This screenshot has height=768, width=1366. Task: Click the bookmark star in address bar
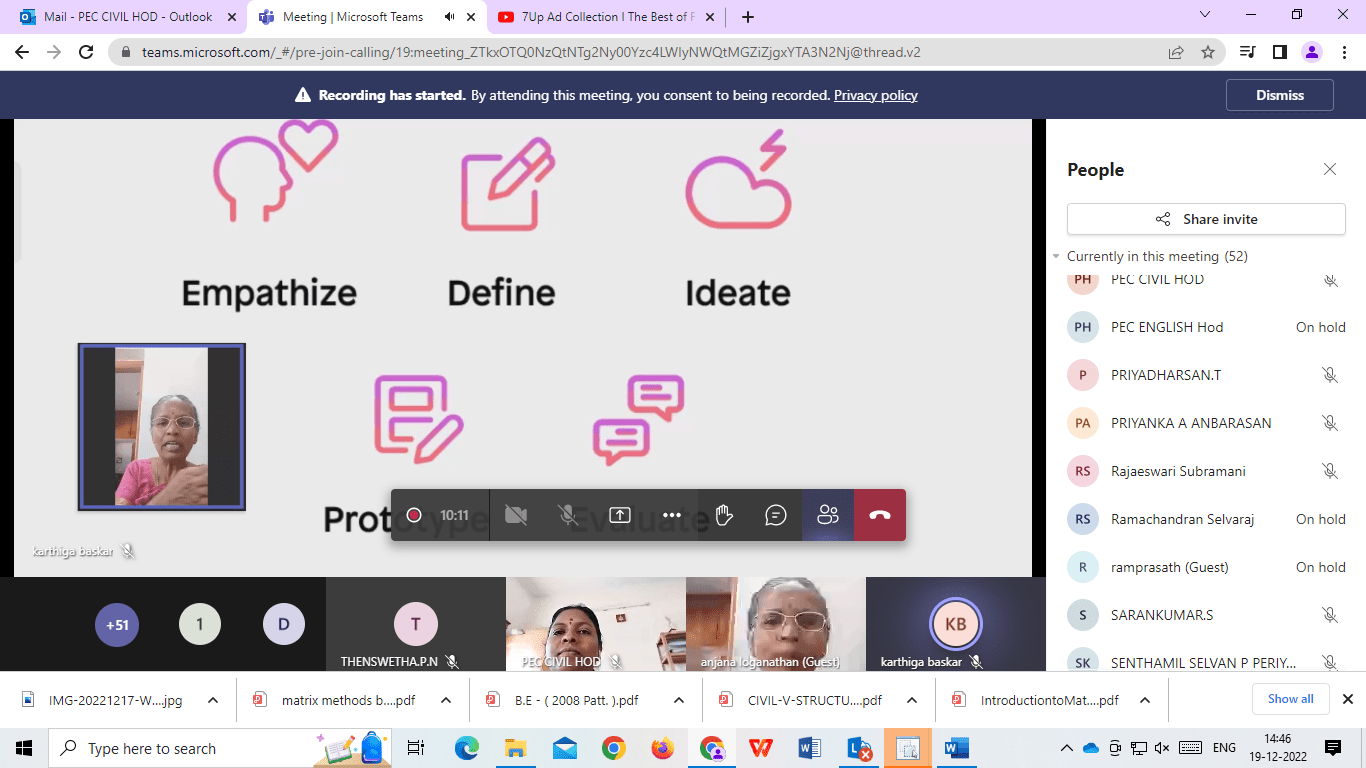pyautogui.click(x=1208, y=52)
